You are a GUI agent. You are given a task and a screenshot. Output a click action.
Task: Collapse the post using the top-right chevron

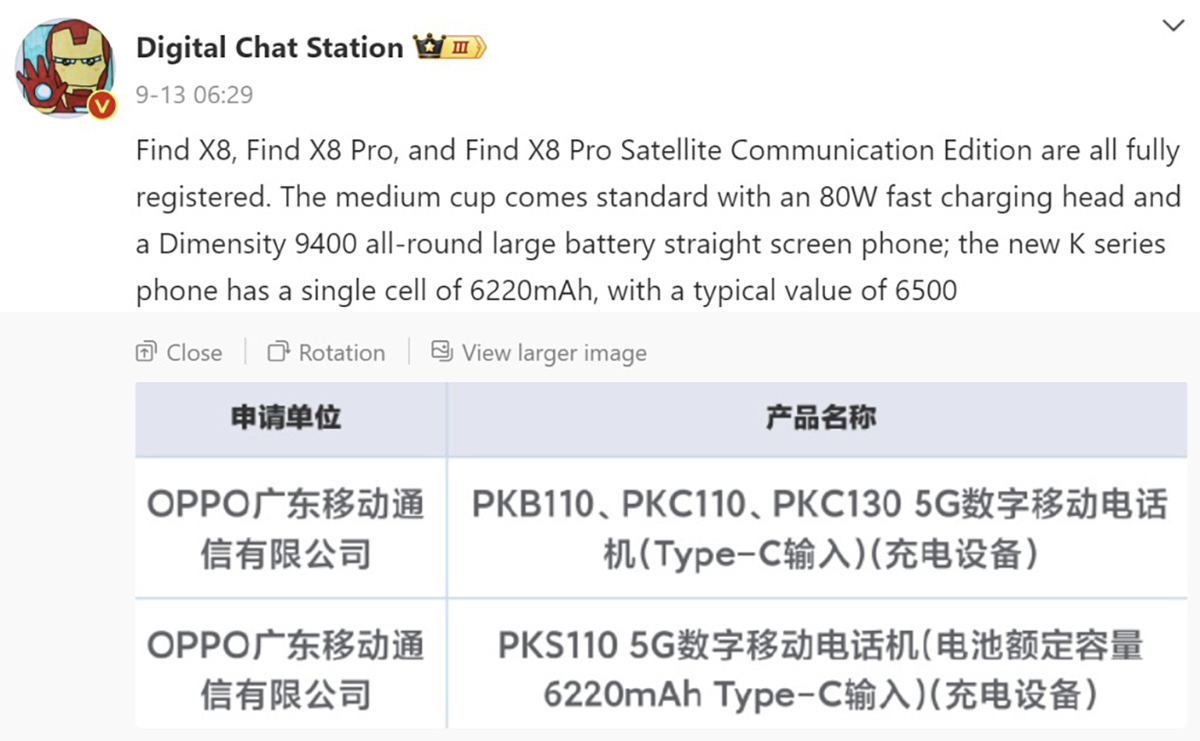[1172, 27]
